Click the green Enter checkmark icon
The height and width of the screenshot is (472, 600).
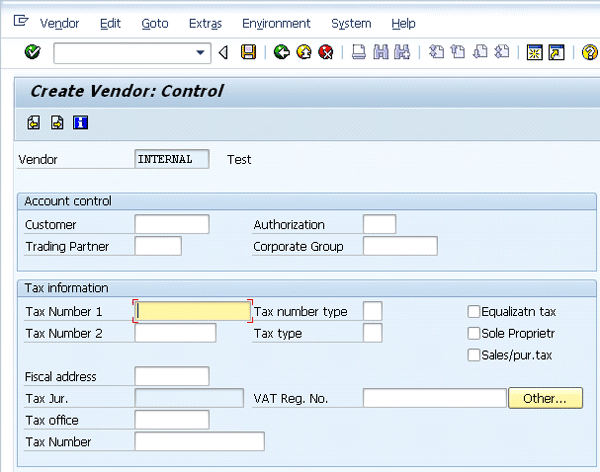pos(32,52)
